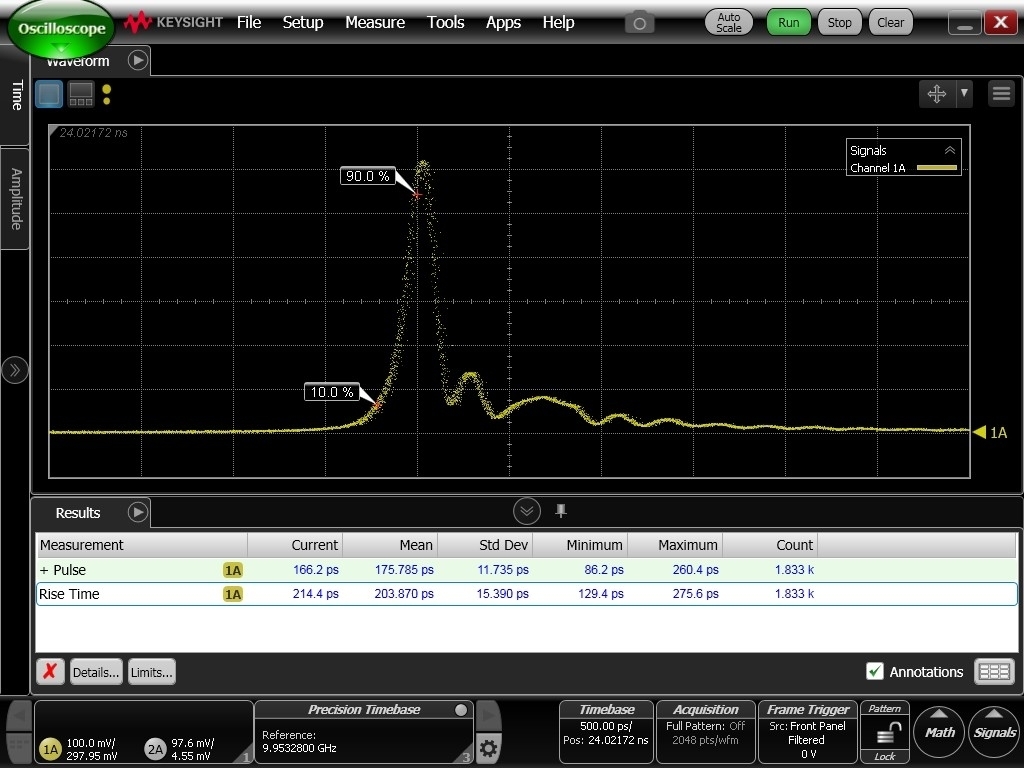
Task: Open the Measure menu
Action: 375,22
